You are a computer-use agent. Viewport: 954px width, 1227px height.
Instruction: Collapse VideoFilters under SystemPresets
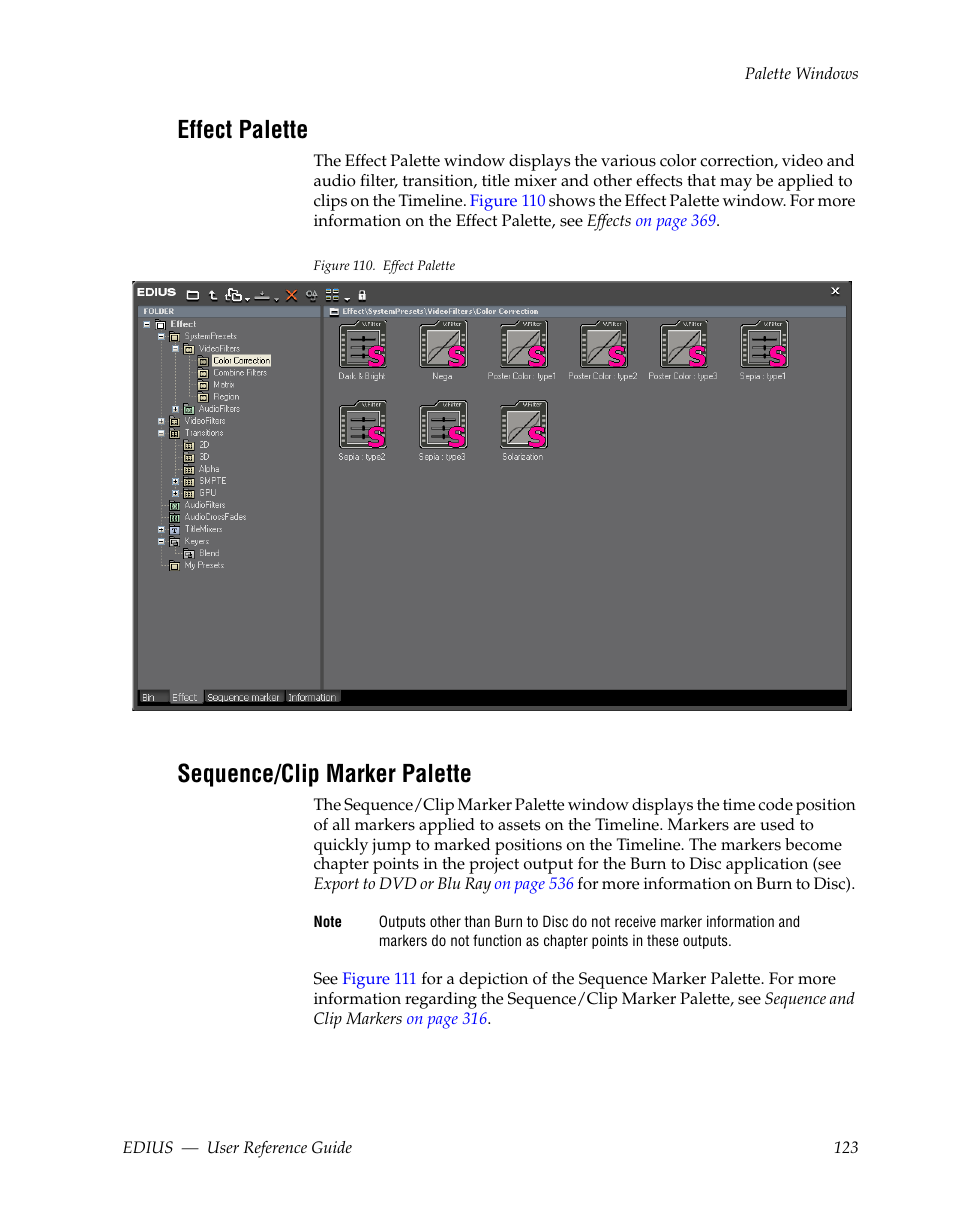pos(175,349)
